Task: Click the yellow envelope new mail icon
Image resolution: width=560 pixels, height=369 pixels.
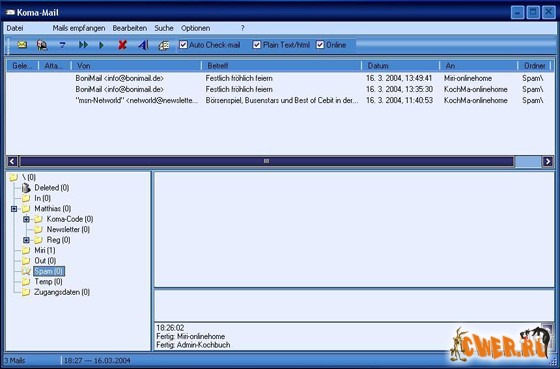Action: click(22, 45)
